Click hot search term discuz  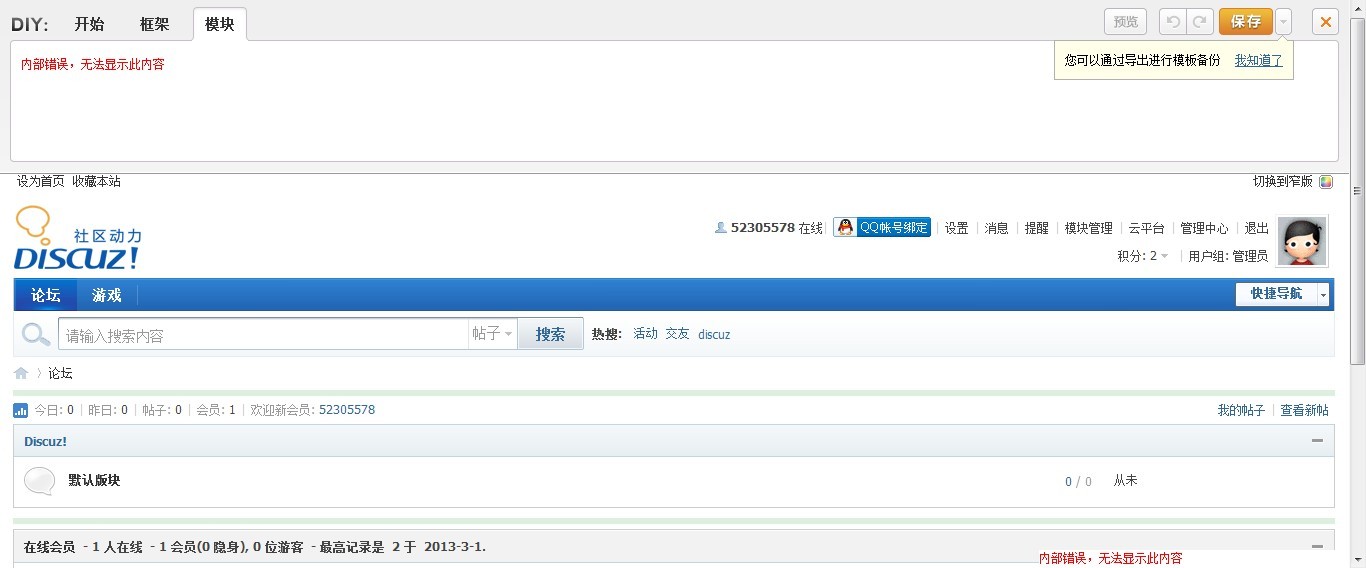714,334
